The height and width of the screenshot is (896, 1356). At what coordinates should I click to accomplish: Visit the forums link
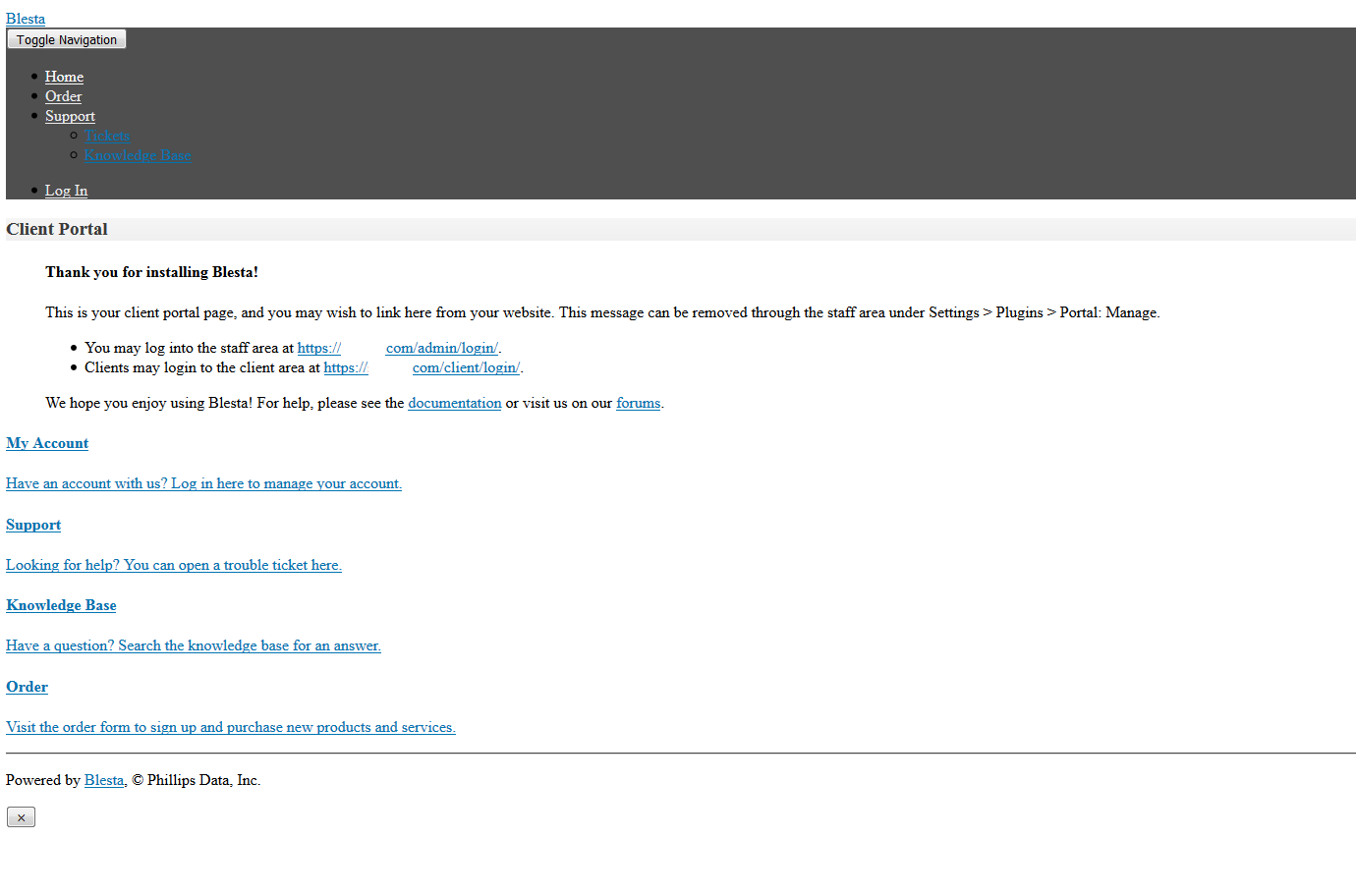point(639,403)
